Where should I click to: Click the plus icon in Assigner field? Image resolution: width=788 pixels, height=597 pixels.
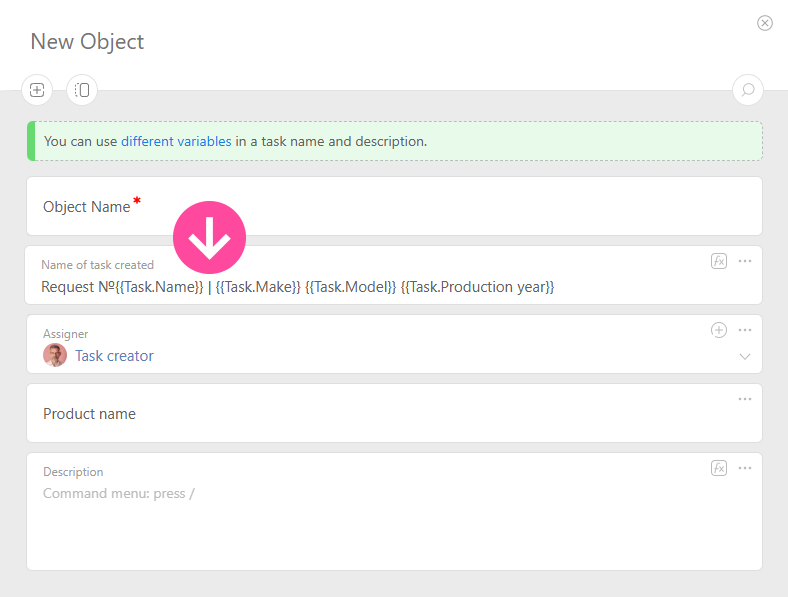click(x=719, y=330)
